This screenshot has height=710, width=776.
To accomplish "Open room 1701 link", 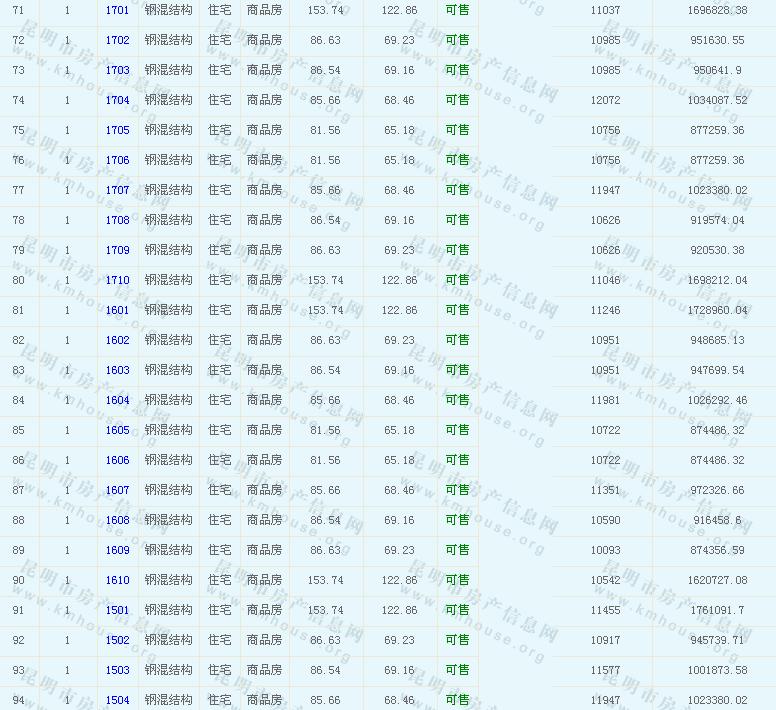I will 117,10.
